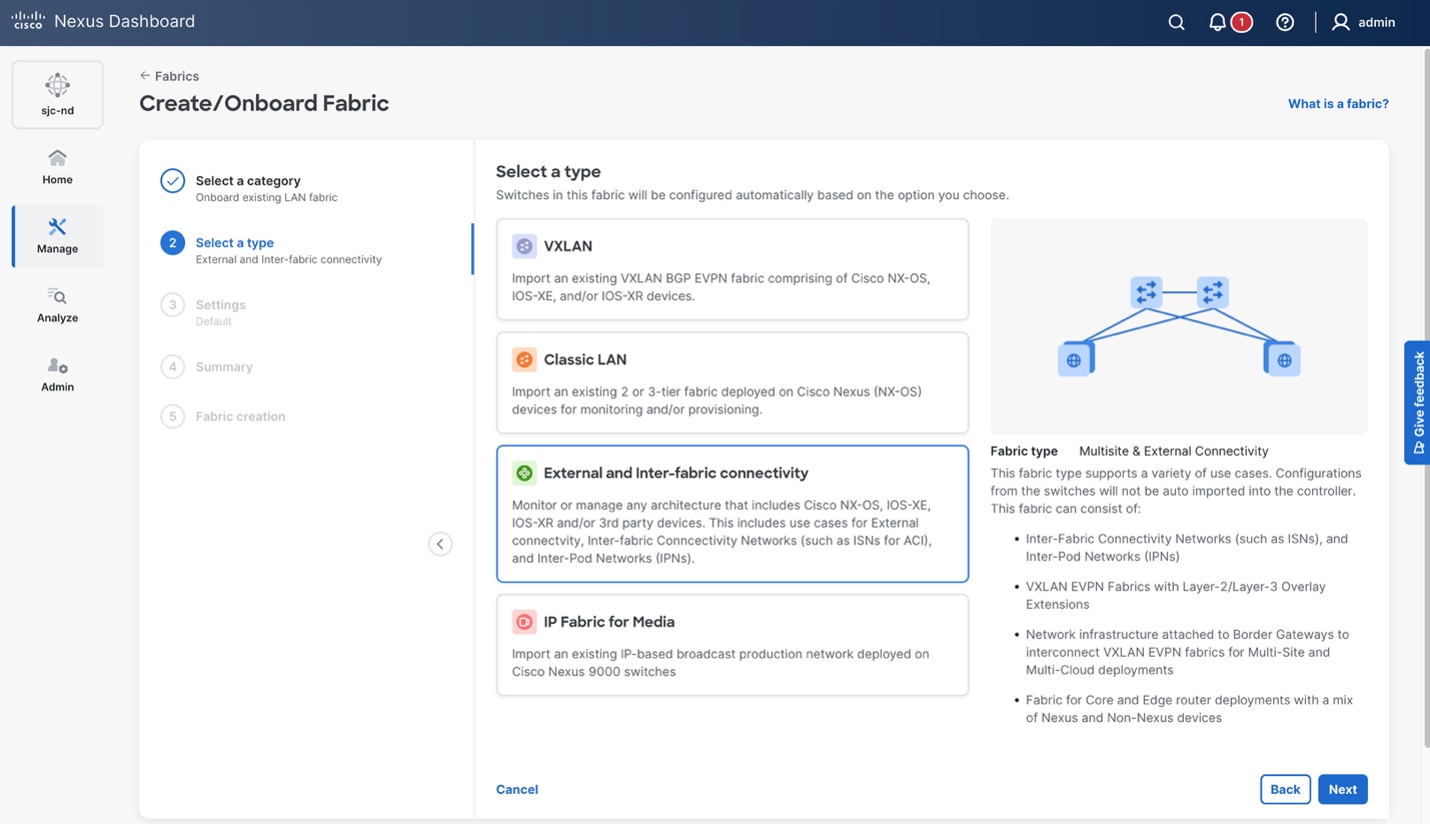Click the step 4 Summary circle
Viewport: 1430px width, 824px height.
coord(172,367)
